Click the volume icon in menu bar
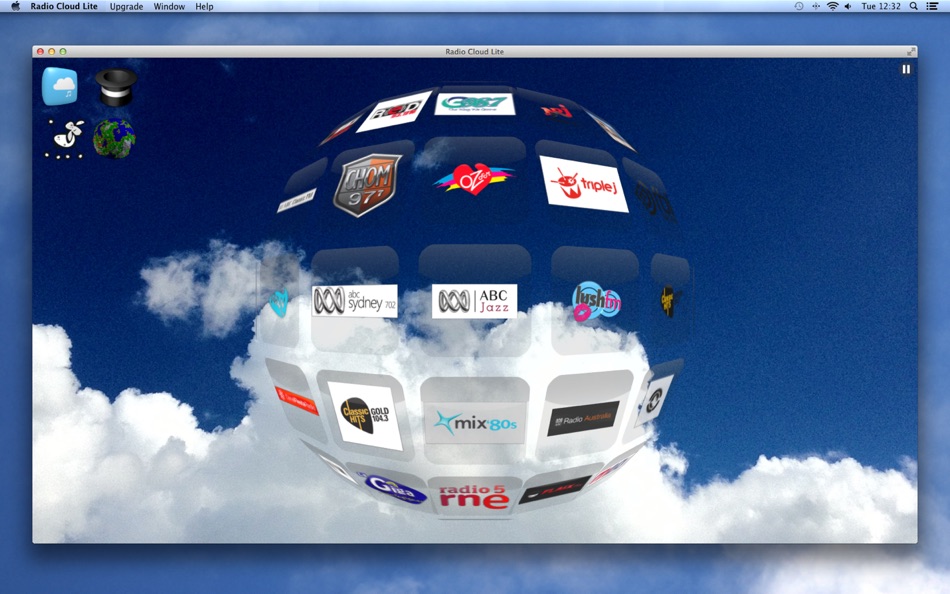Viewport: 950px width, 594px height. point(848,6)
